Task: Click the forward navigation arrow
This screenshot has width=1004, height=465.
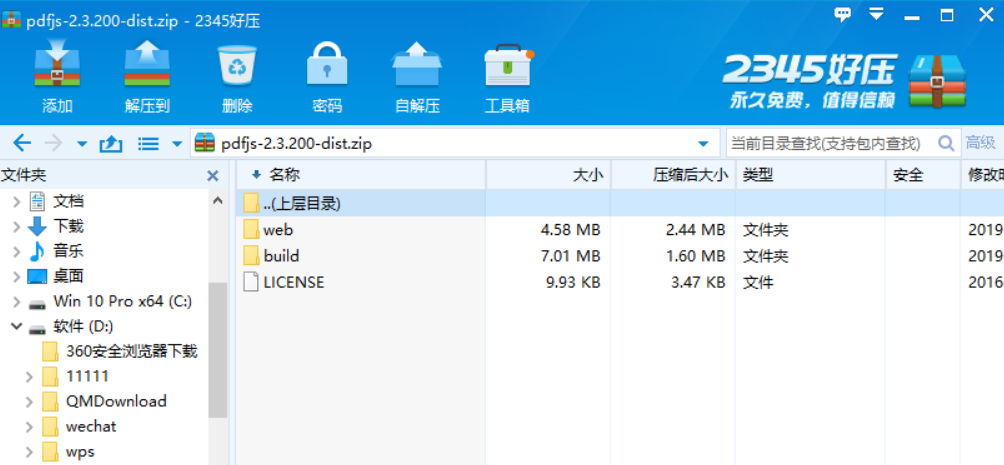Action: [x=54, y=143]
